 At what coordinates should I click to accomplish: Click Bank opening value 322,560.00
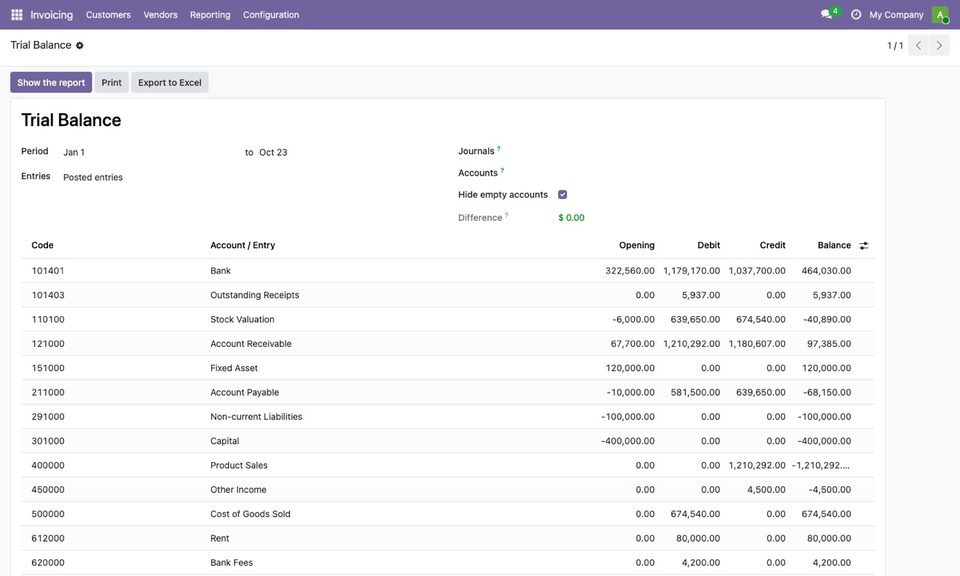click(x=630, y=271)
